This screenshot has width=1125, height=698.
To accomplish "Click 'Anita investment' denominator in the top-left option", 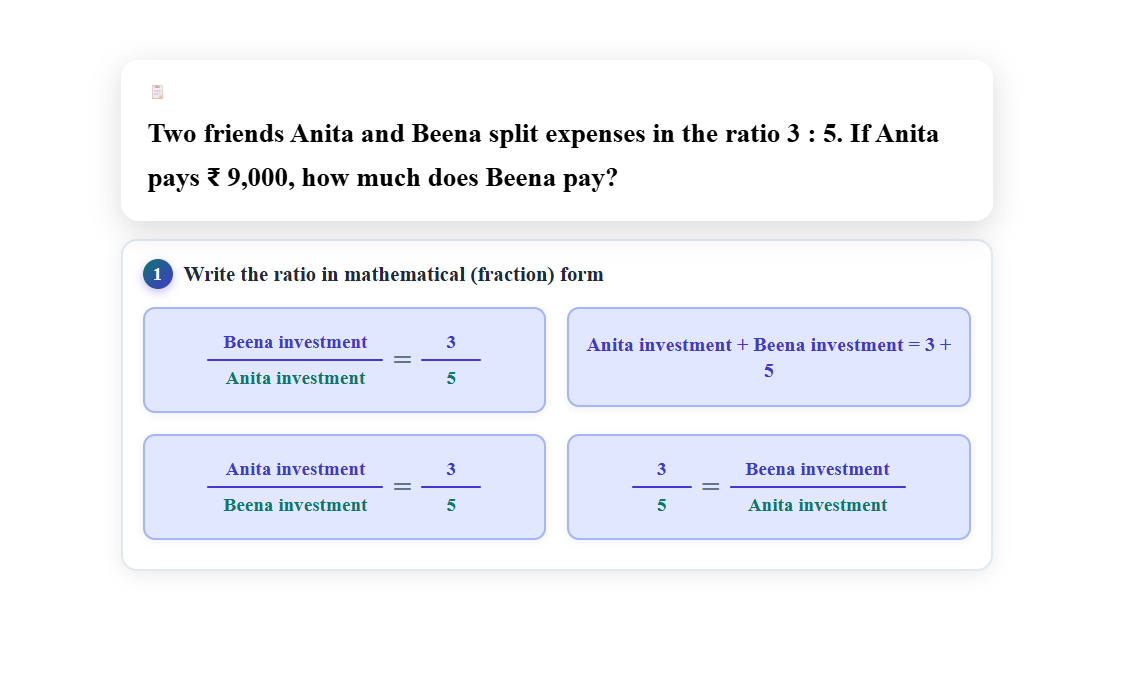I will coord(295,378).
